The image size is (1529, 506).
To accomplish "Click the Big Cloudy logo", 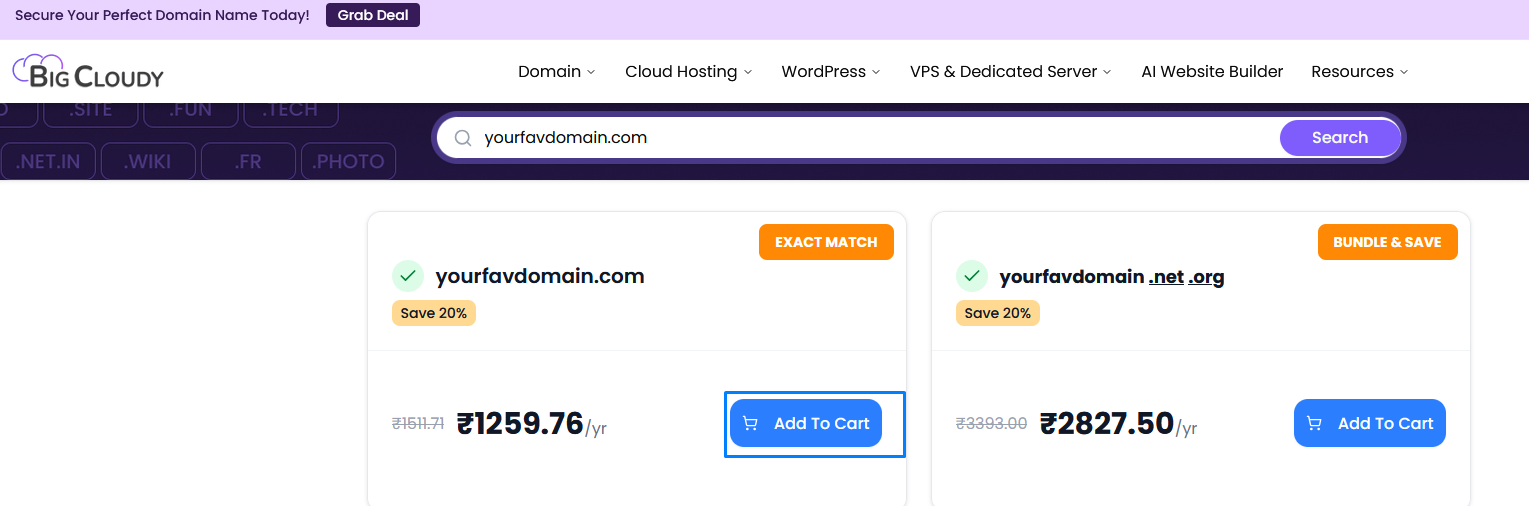I will click(88, 72).
